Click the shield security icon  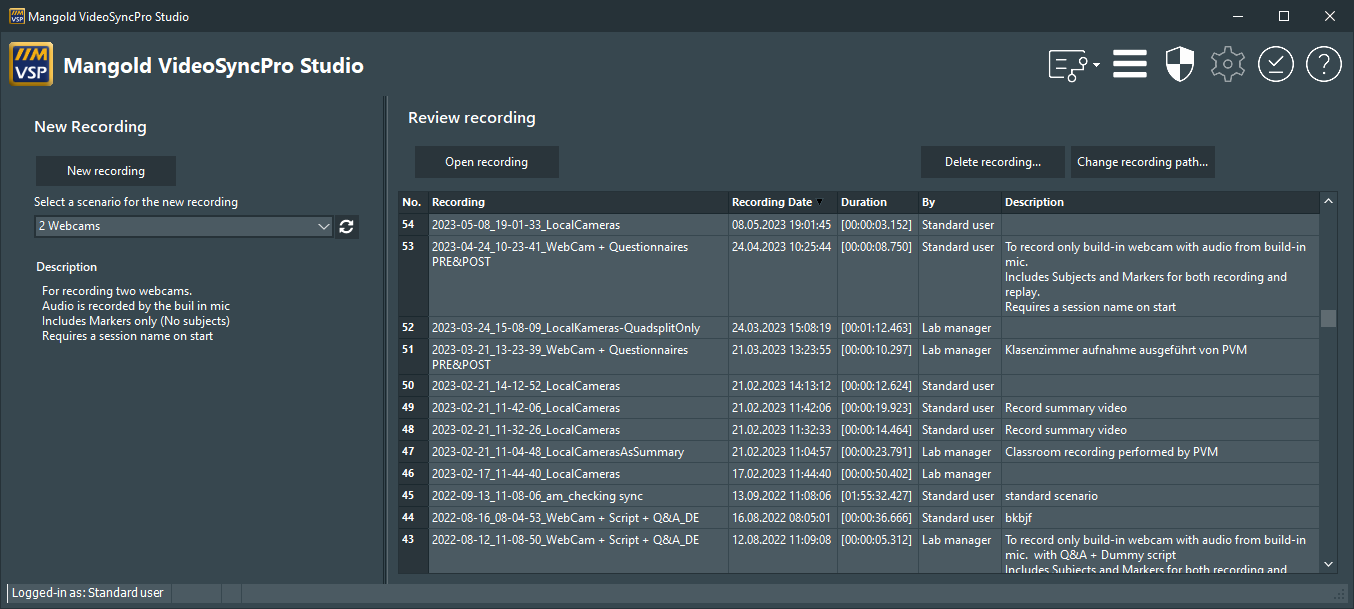tap(1180, 64)
